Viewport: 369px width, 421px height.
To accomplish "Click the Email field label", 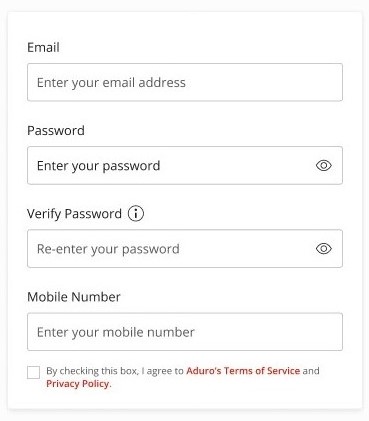I will coord(43,47).
